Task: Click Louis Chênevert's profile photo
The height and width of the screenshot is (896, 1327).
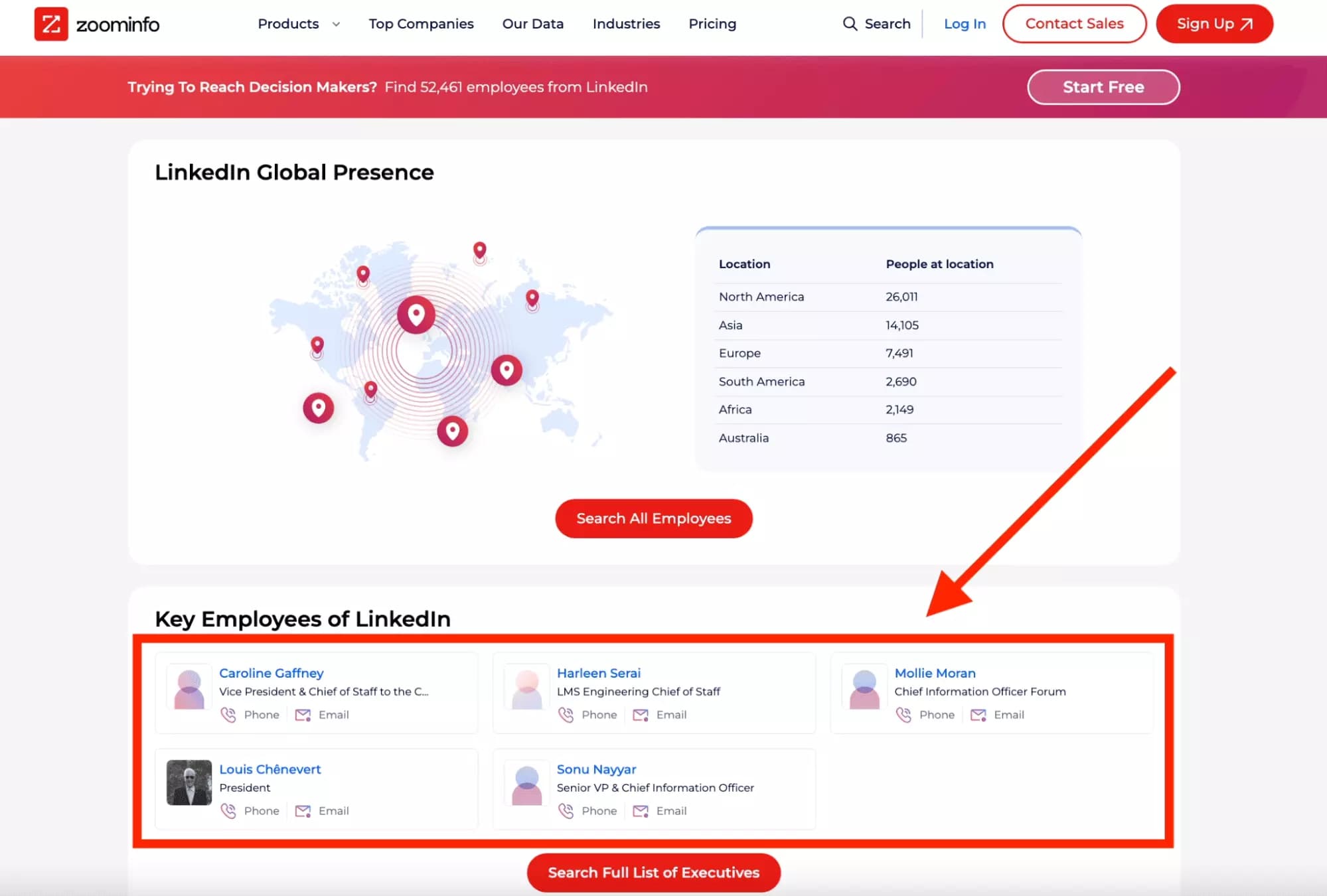Action: coord(189,784)
